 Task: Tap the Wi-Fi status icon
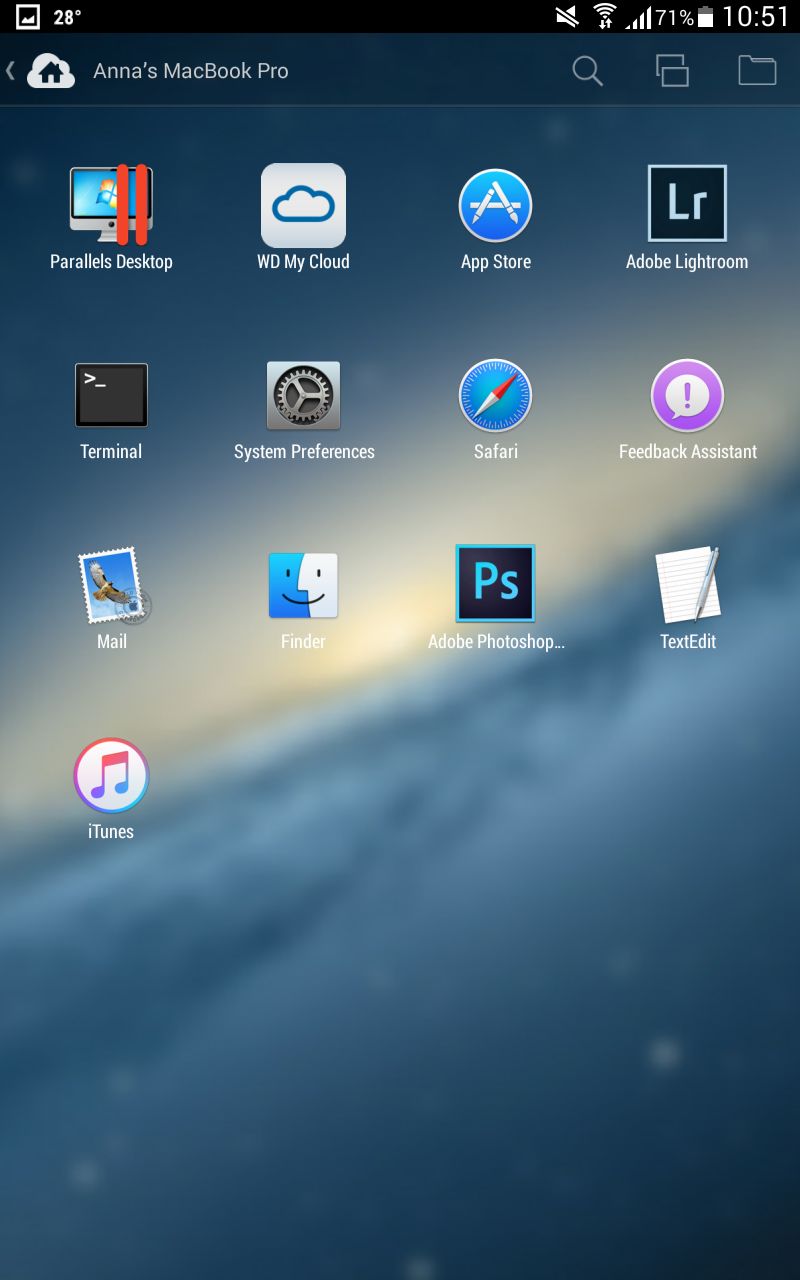(x=604, y=16)
